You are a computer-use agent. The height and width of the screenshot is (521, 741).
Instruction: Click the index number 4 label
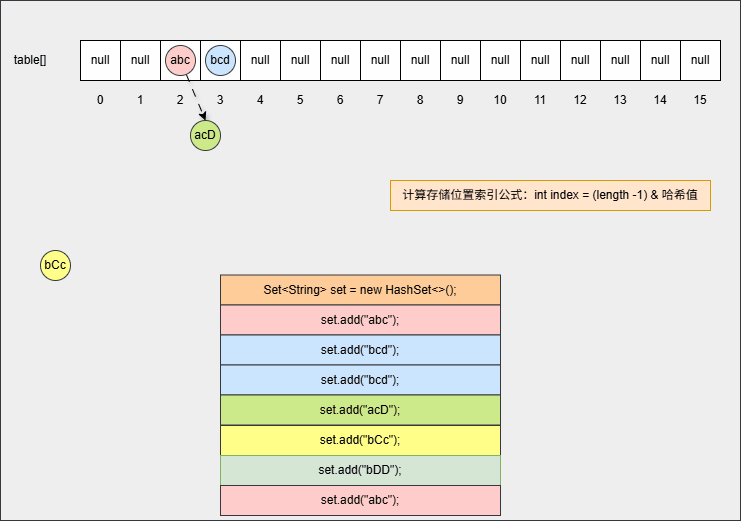pos(260,100)
